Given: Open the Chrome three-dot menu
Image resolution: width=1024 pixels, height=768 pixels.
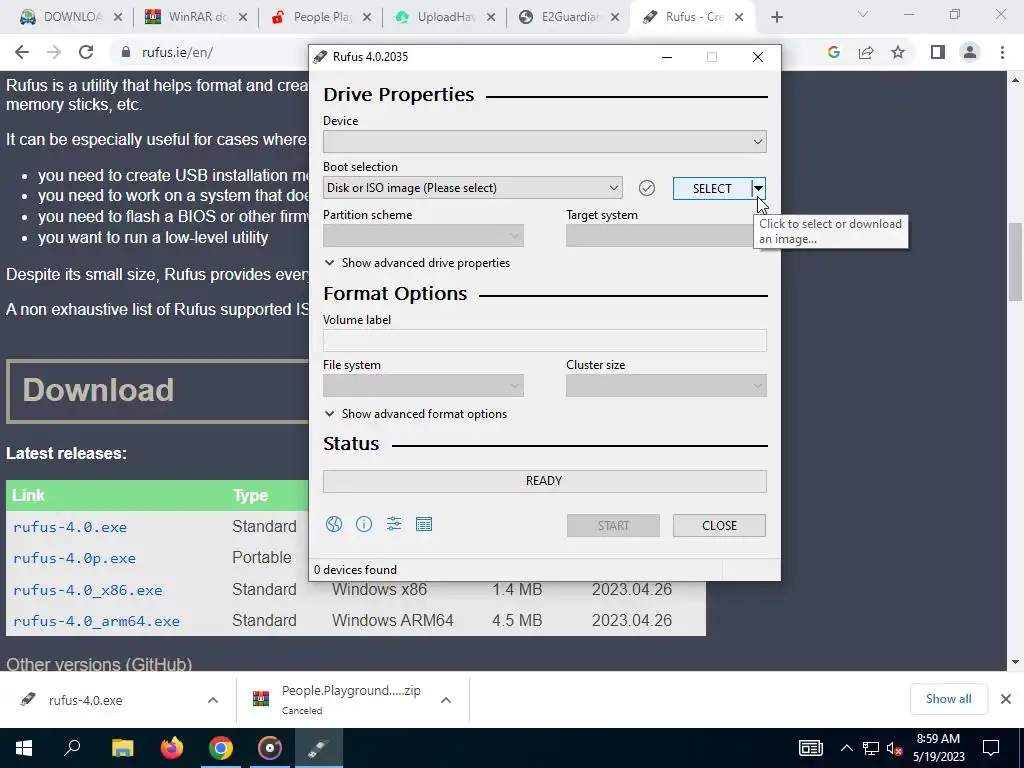Looking at the screenshot, I should pyautogui.click(x=1002, y=52).
